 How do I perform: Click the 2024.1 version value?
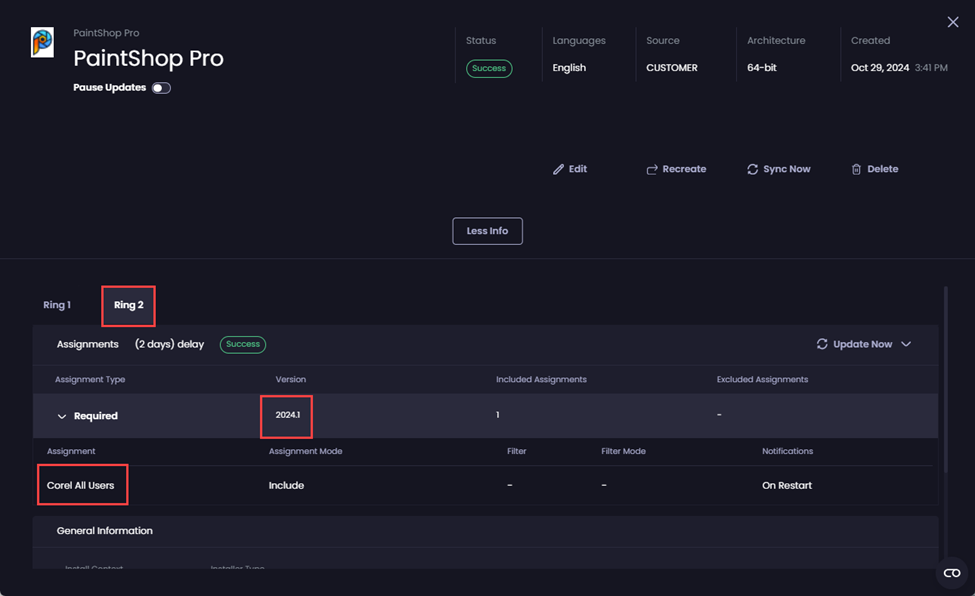pyautogui.click(x=287, y=415)
